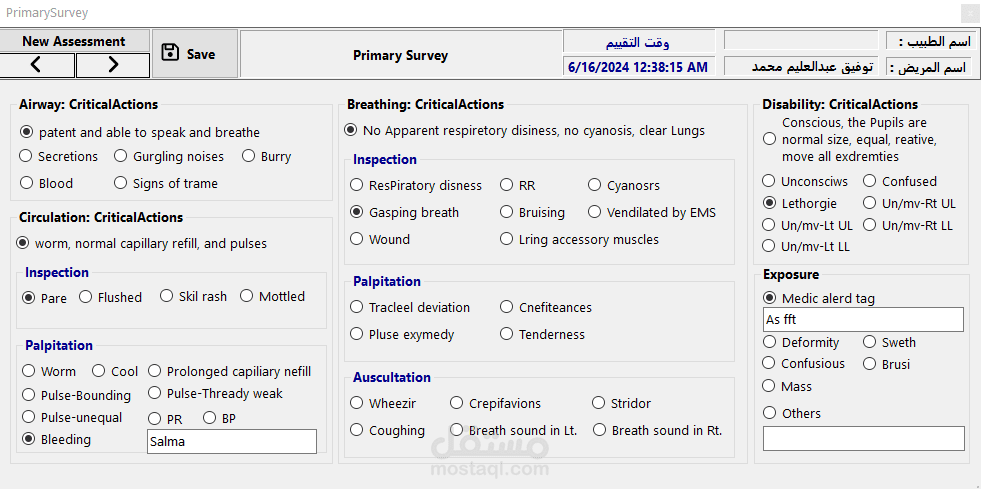Choose the Stridor radio button
This screenshot has width=981, height=489.
600,403
